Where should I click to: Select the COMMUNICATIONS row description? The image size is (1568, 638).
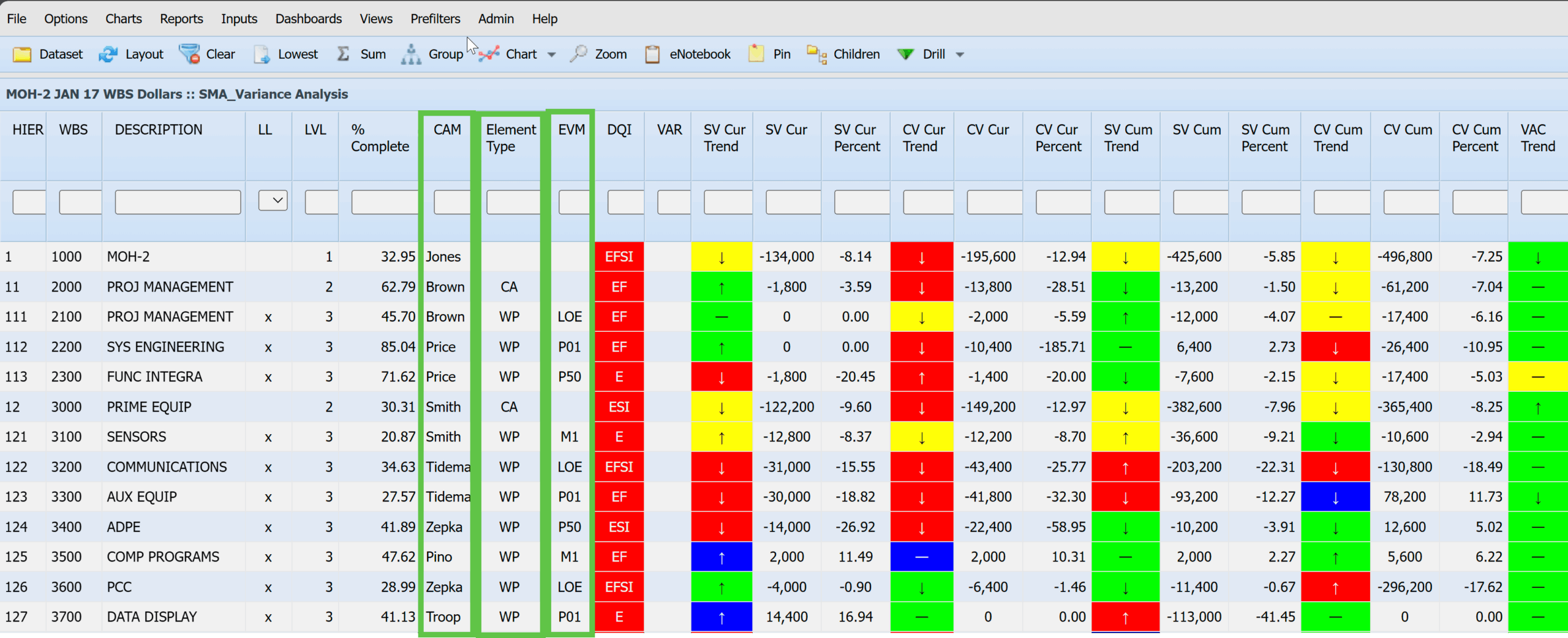167,467
